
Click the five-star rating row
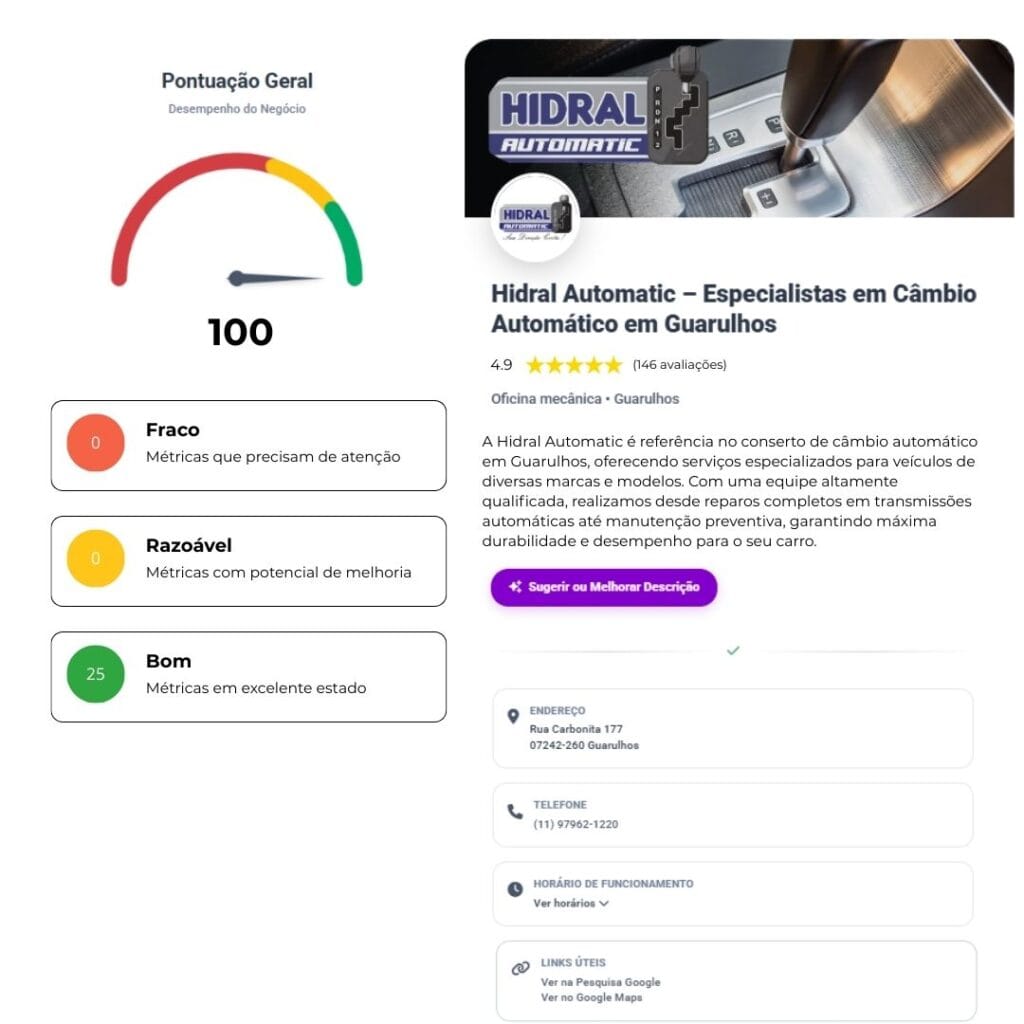click(x=574, y=365)
